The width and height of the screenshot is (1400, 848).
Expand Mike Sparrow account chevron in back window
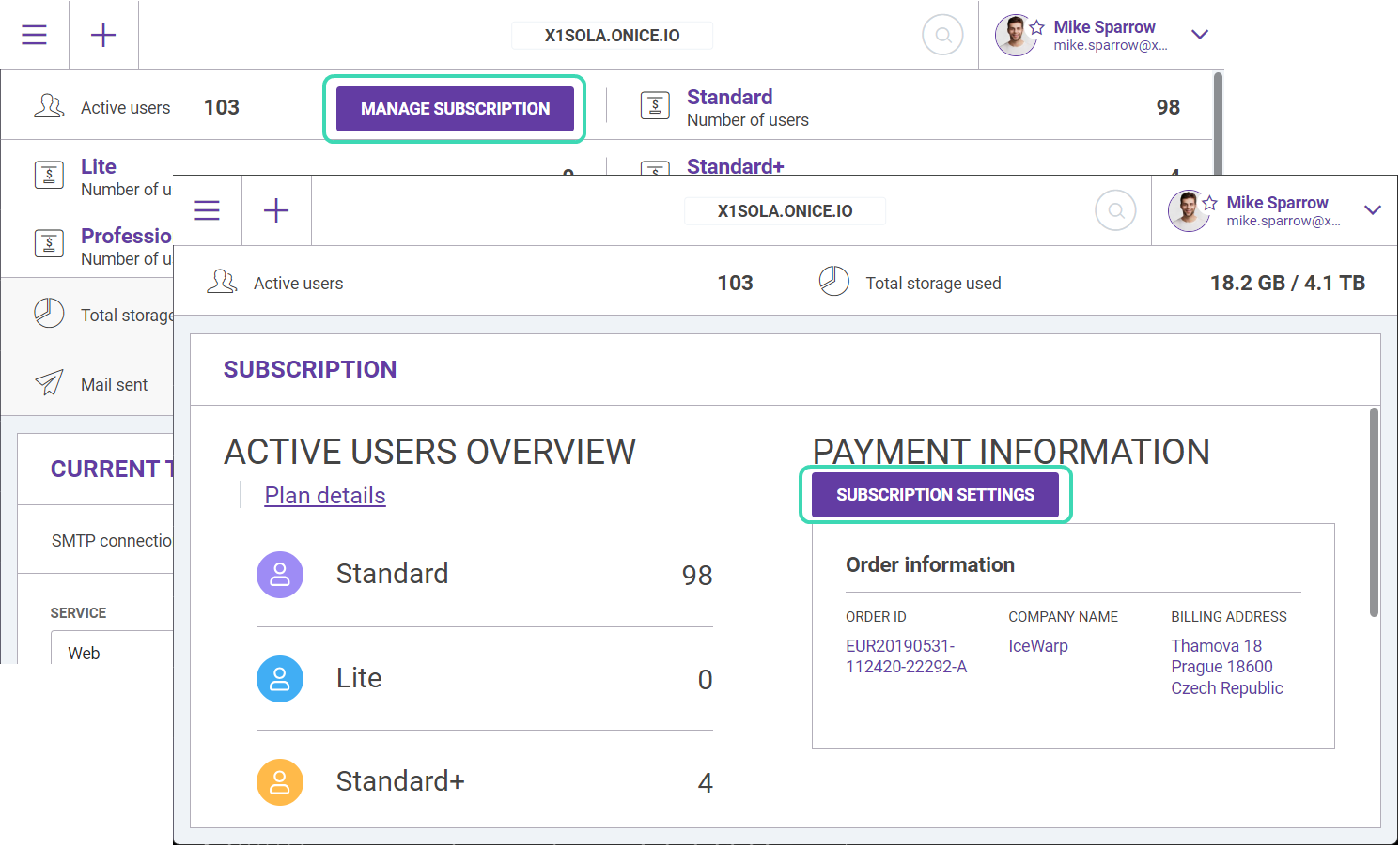(1200, 34)
